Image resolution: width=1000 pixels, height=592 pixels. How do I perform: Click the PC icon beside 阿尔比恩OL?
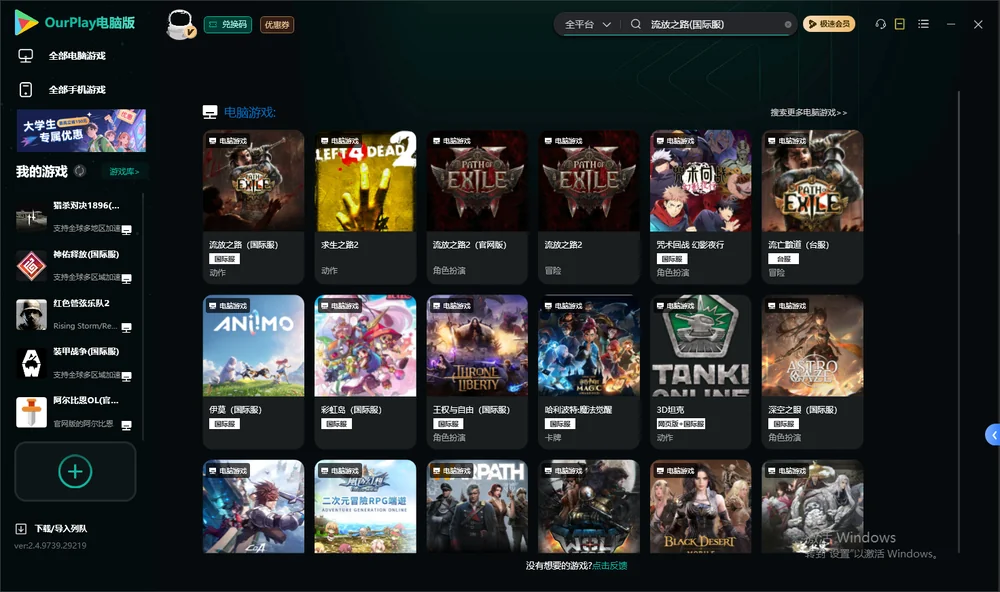pyautogui.click(x=126, y=426)
